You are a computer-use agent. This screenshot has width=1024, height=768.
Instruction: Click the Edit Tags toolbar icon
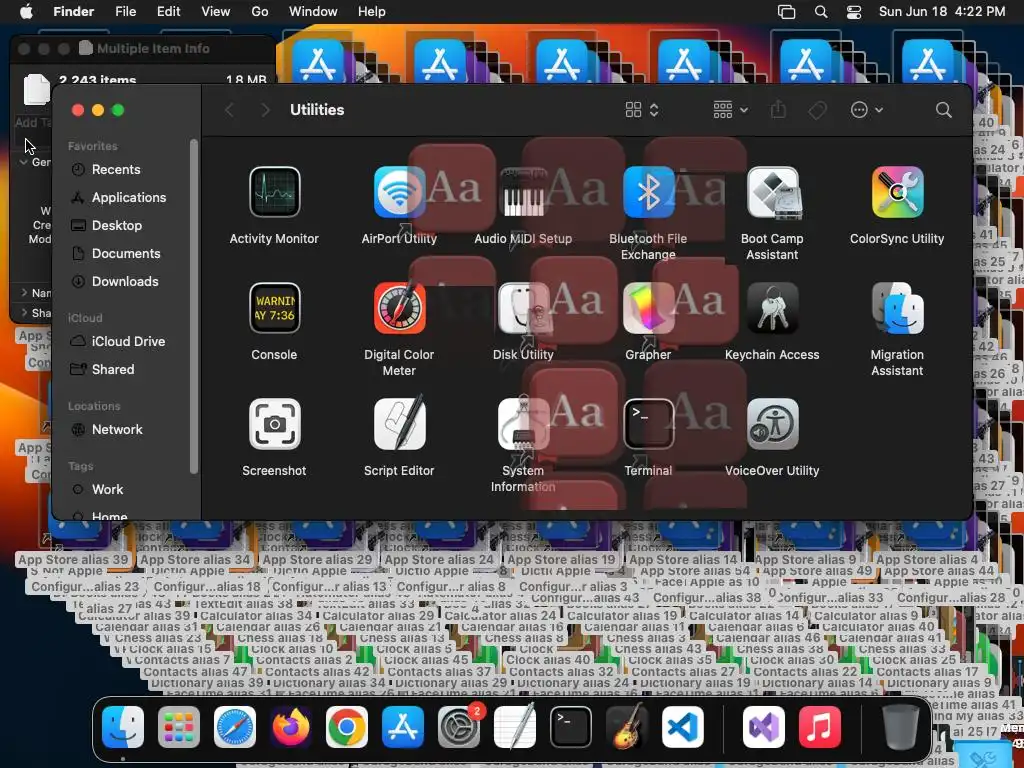817,110
